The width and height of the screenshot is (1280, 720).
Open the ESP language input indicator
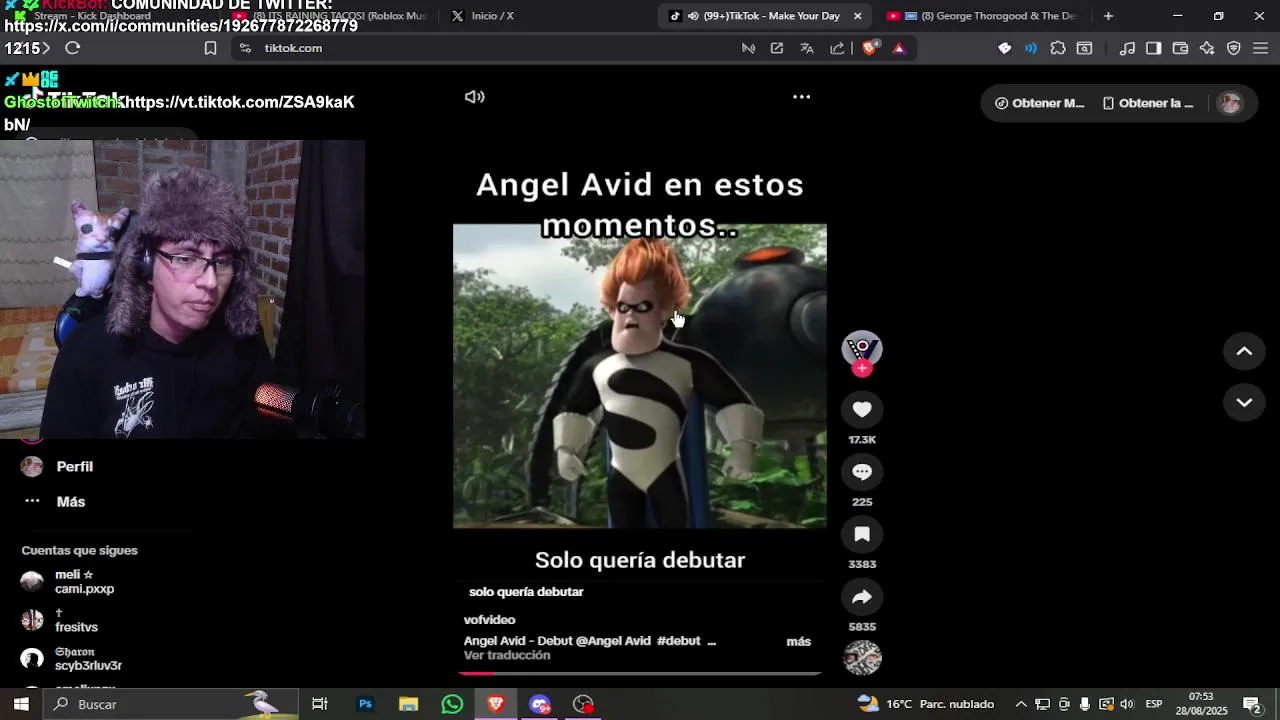1153,704
